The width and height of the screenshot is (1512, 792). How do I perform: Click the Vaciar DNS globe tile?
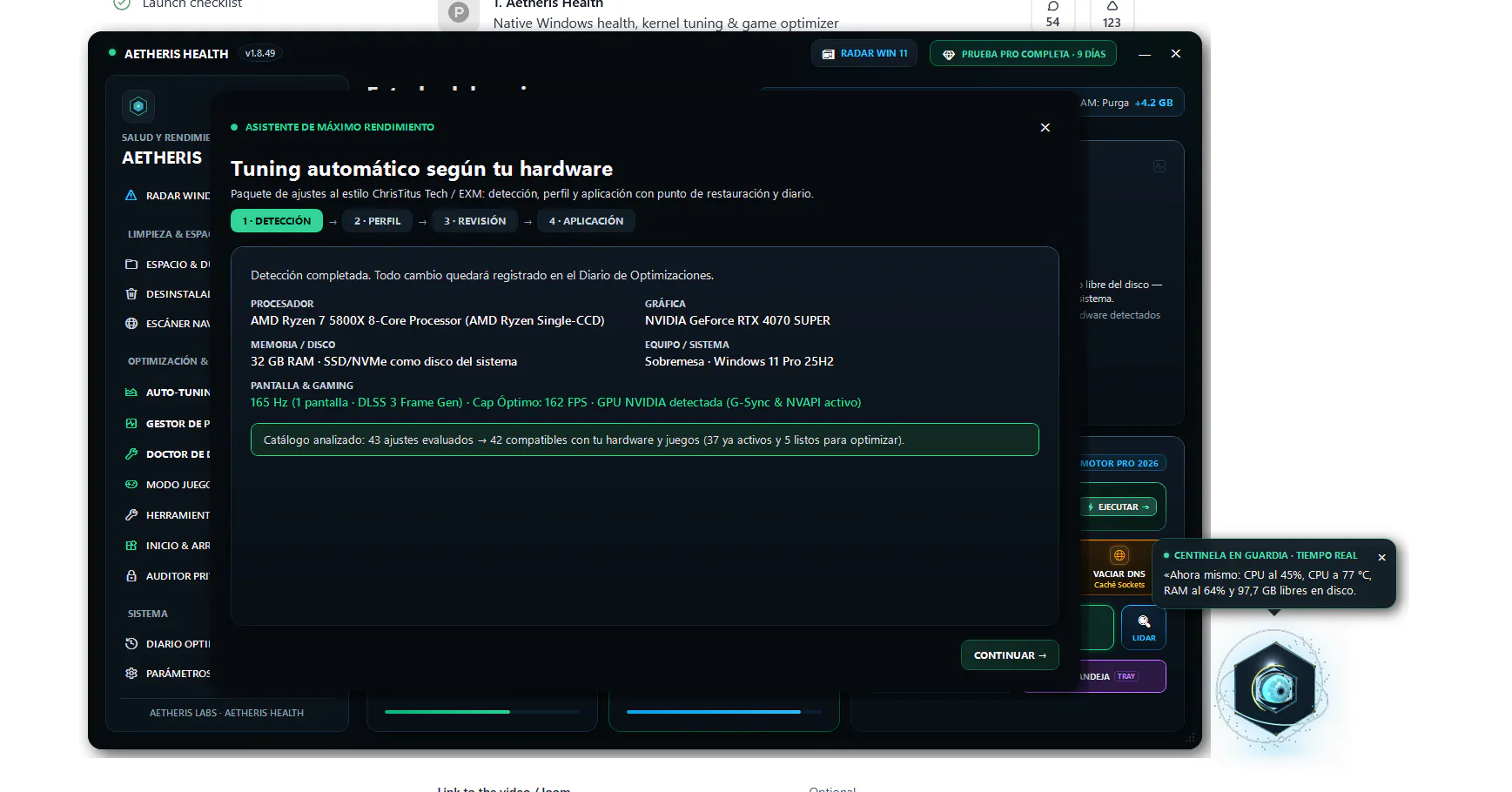pyautogui.click(x=1119, y=568)
